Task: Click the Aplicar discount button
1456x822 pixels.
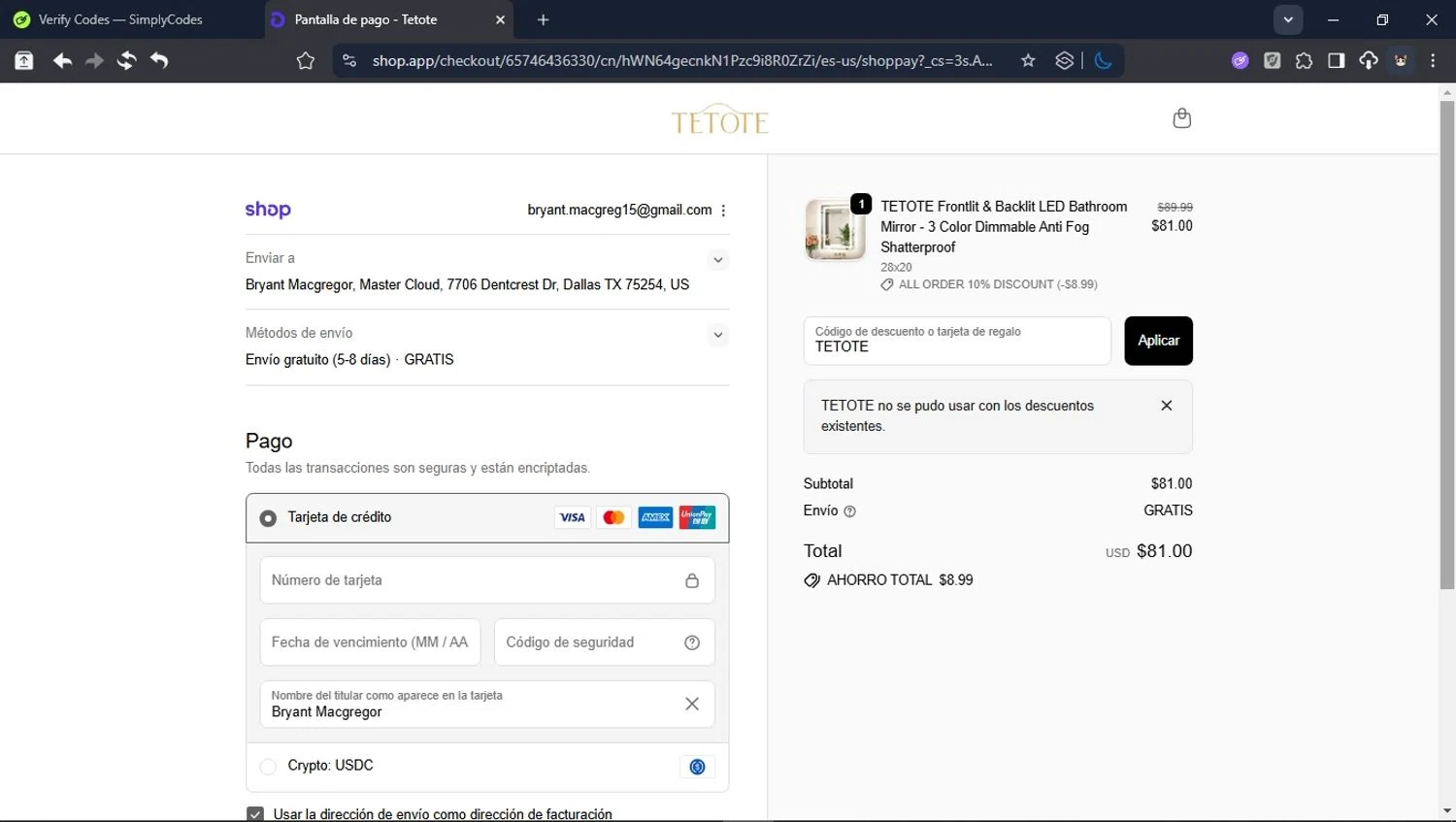Action: tap(1158, 341)
